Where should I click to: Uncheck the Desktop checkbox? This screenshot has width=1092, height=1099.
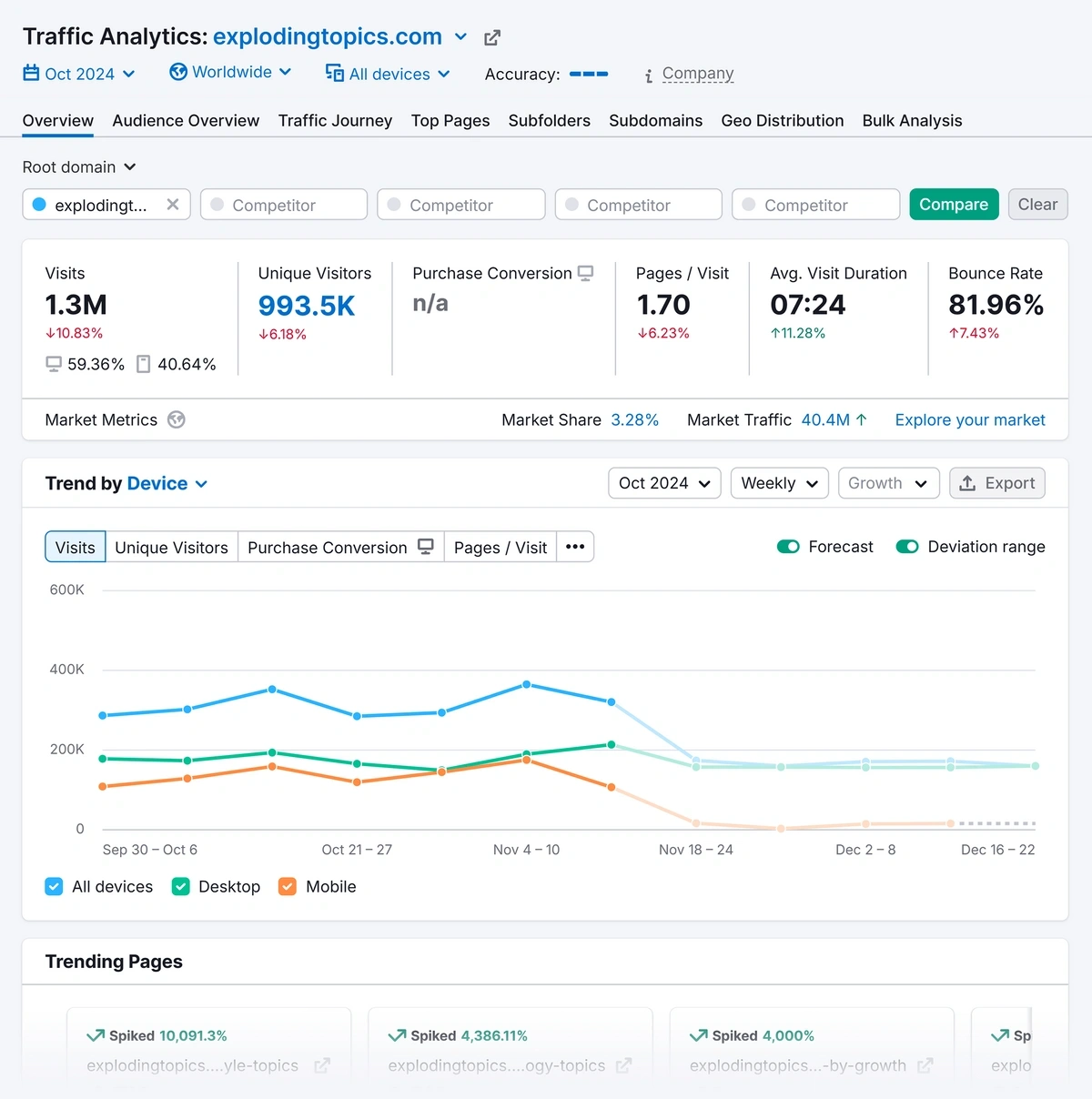tap(180, 886)
